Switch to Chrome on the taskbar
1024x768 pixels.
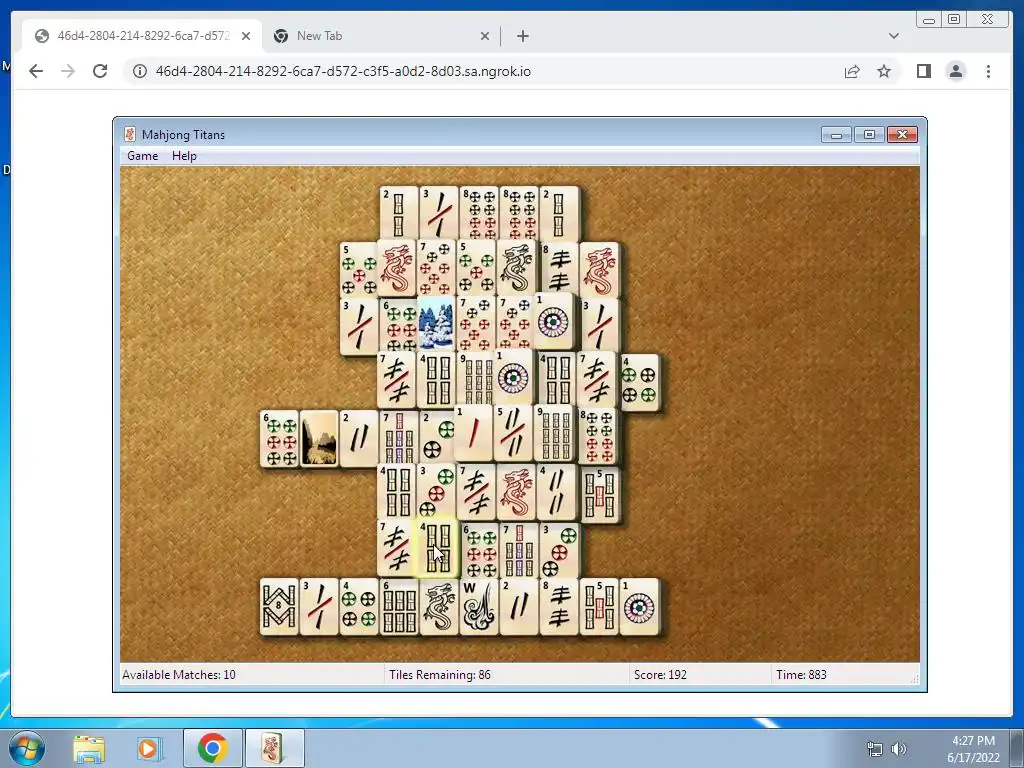(x=212, y=748)
